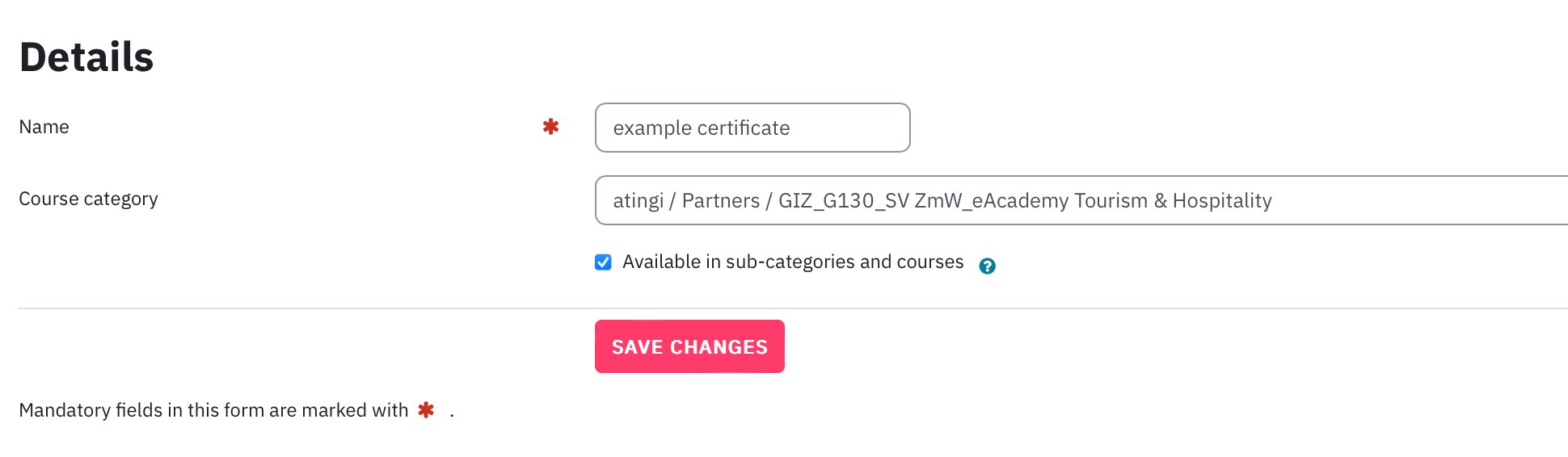
Task: Place cursor after 'certificate' in Name field
Action: point(792,128)
